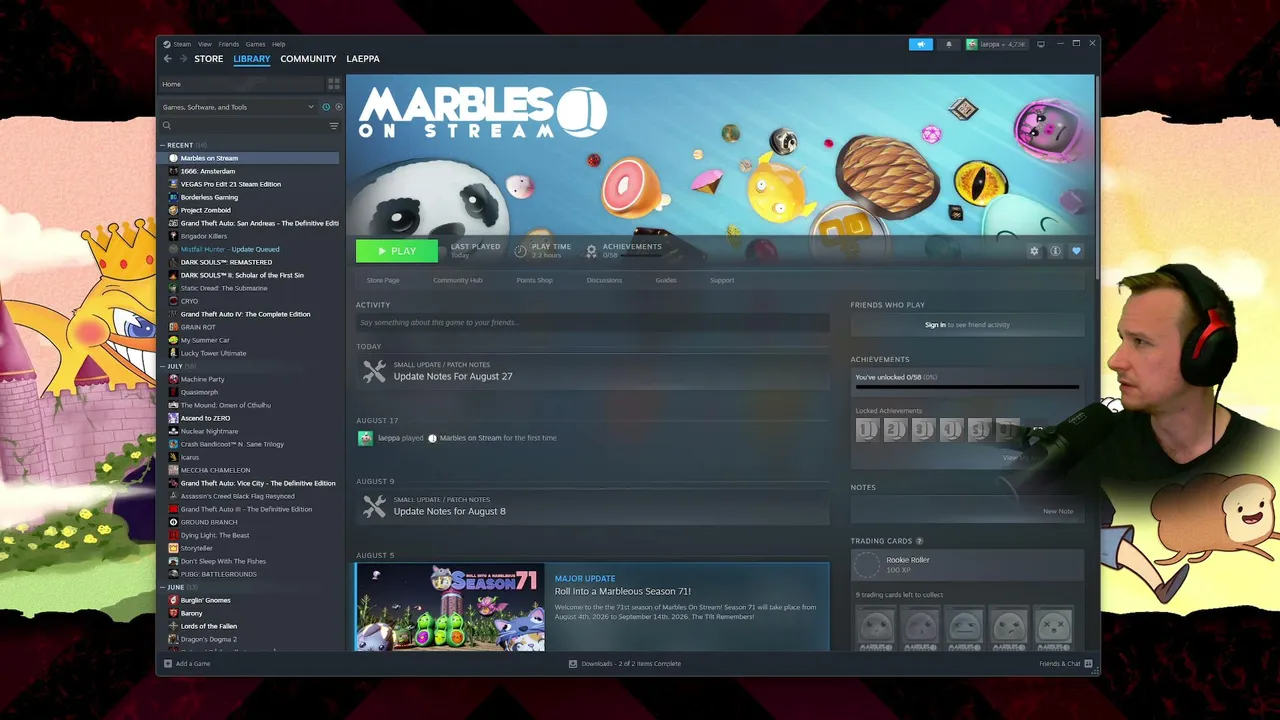Image resolution: width=1280 pixels, height=720 pixels.
Task: Sort library by recent activity clock
Action: (326, 107)
